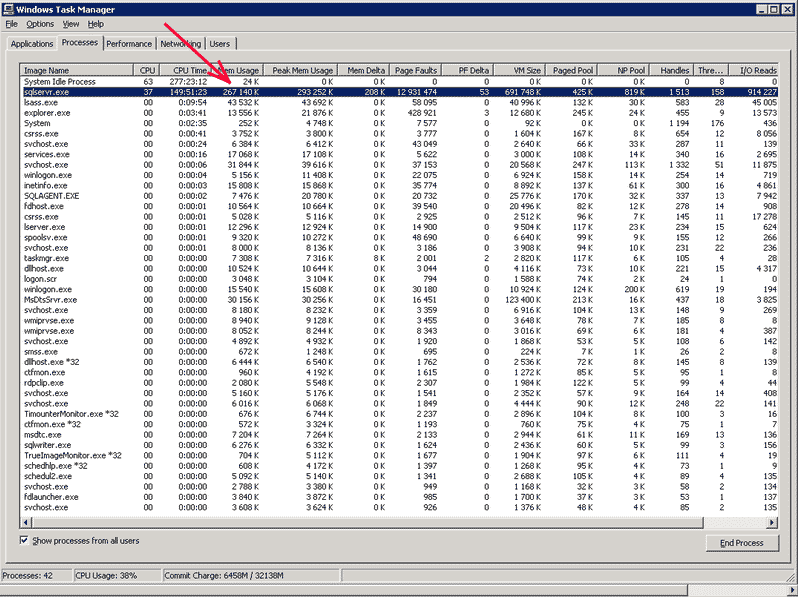Select the smss.exe process

coord(399,352)
